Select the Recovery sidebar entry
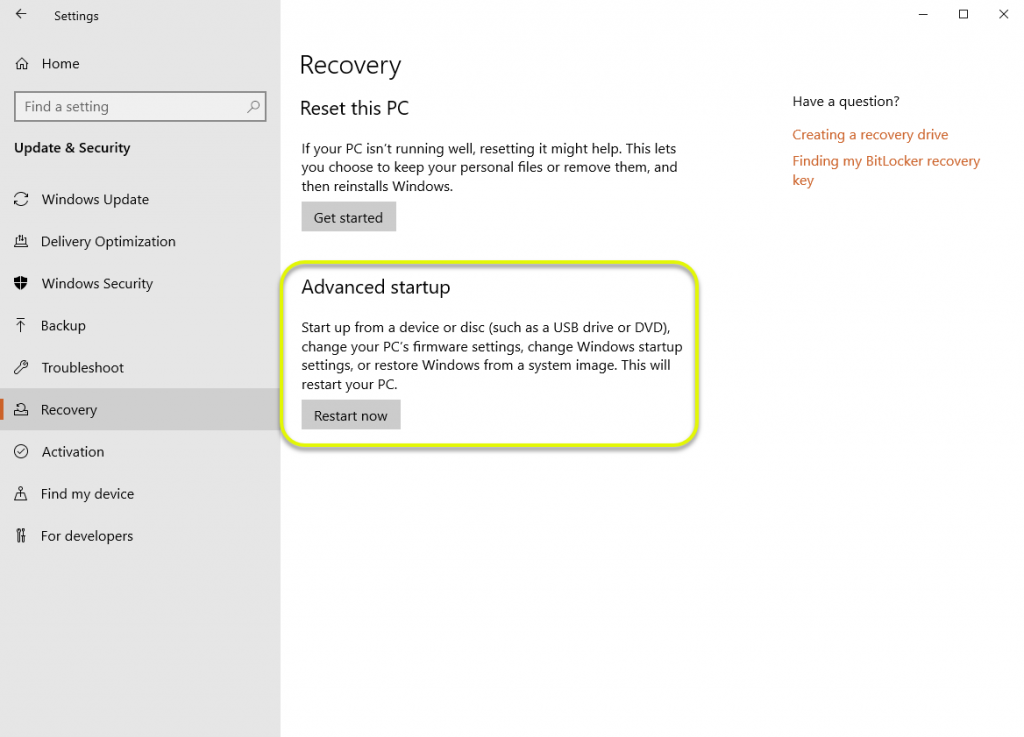The image size is (1024, 737). 140,409
